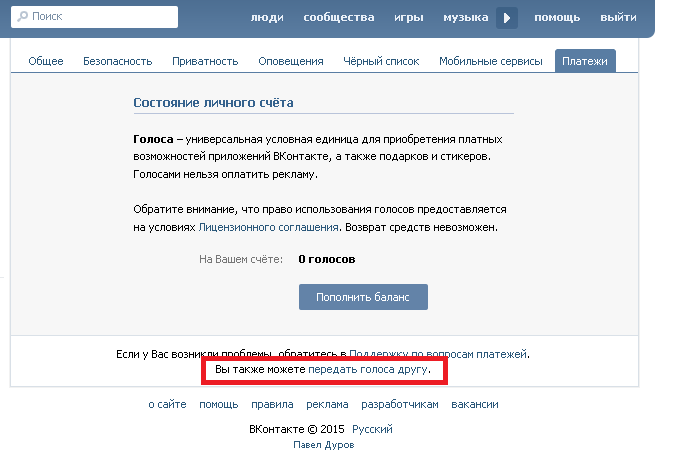Click the передать голоса другу link

coord(368,370)
